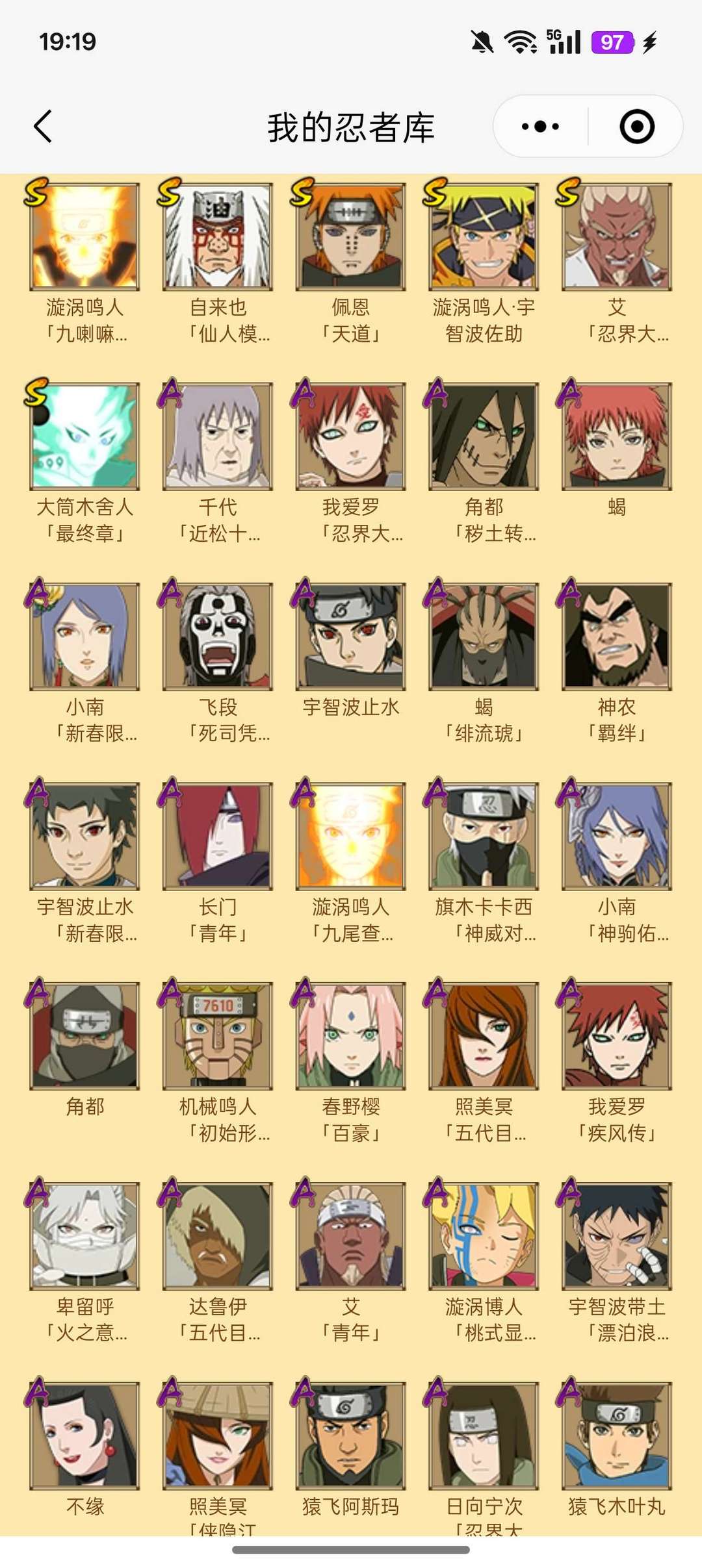Open the mini program three-dots menu
This screenshot has width=702, height=1568.
[540, 126]
